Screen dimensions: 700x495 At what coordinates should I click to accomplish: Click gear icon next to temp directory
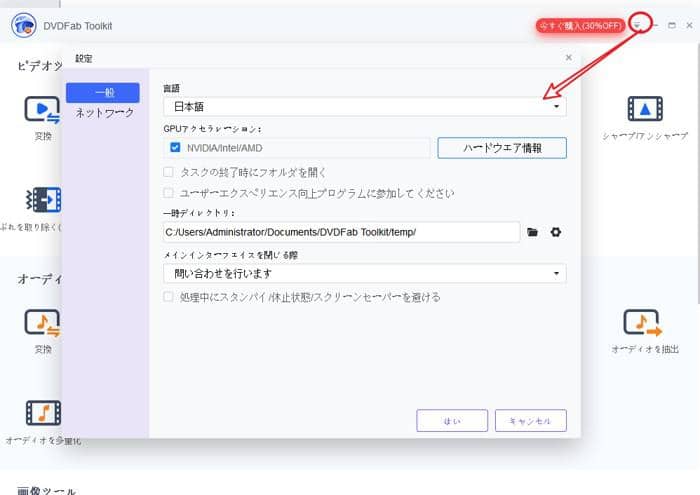(x=556, y=232)
